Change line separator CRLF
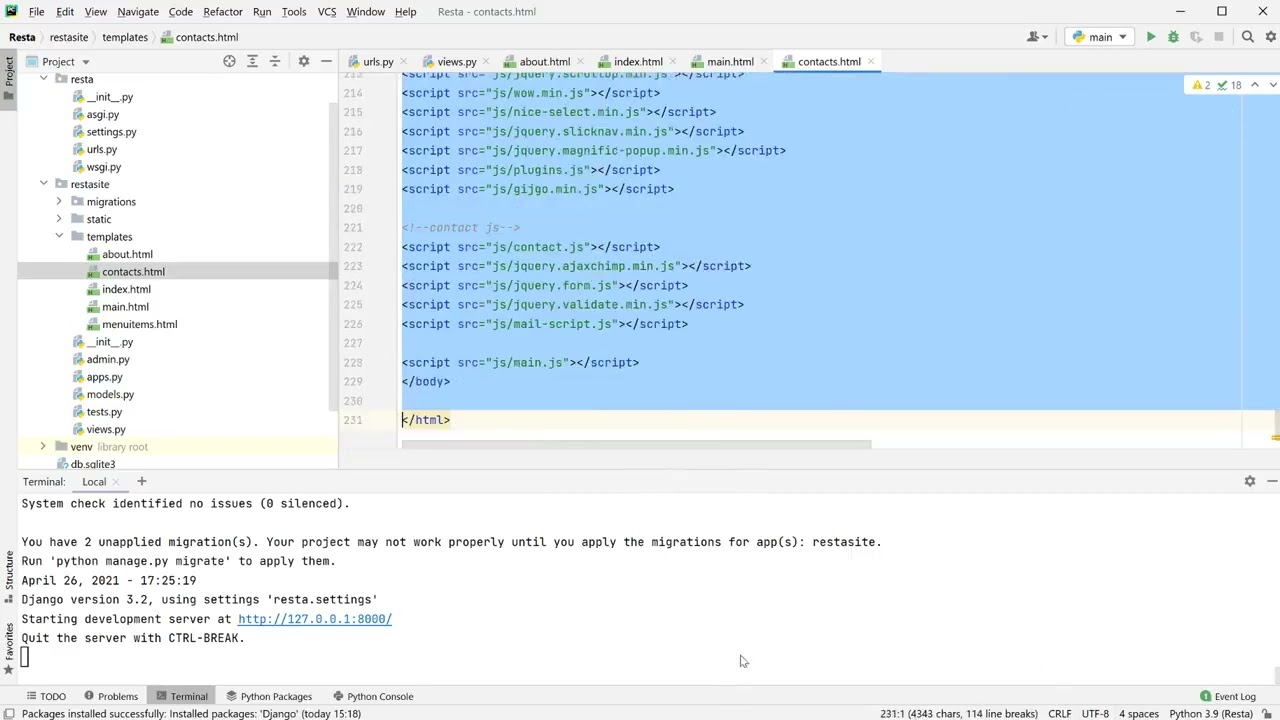1280x720 pixels. [1059, 714]
